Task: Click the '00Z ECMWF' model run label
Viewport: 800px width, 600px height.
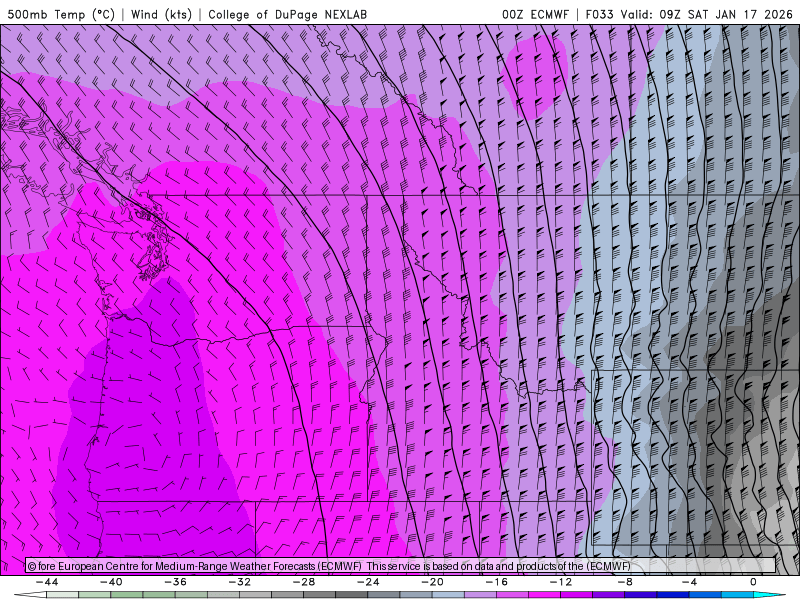Action: (x=535, y=14)
